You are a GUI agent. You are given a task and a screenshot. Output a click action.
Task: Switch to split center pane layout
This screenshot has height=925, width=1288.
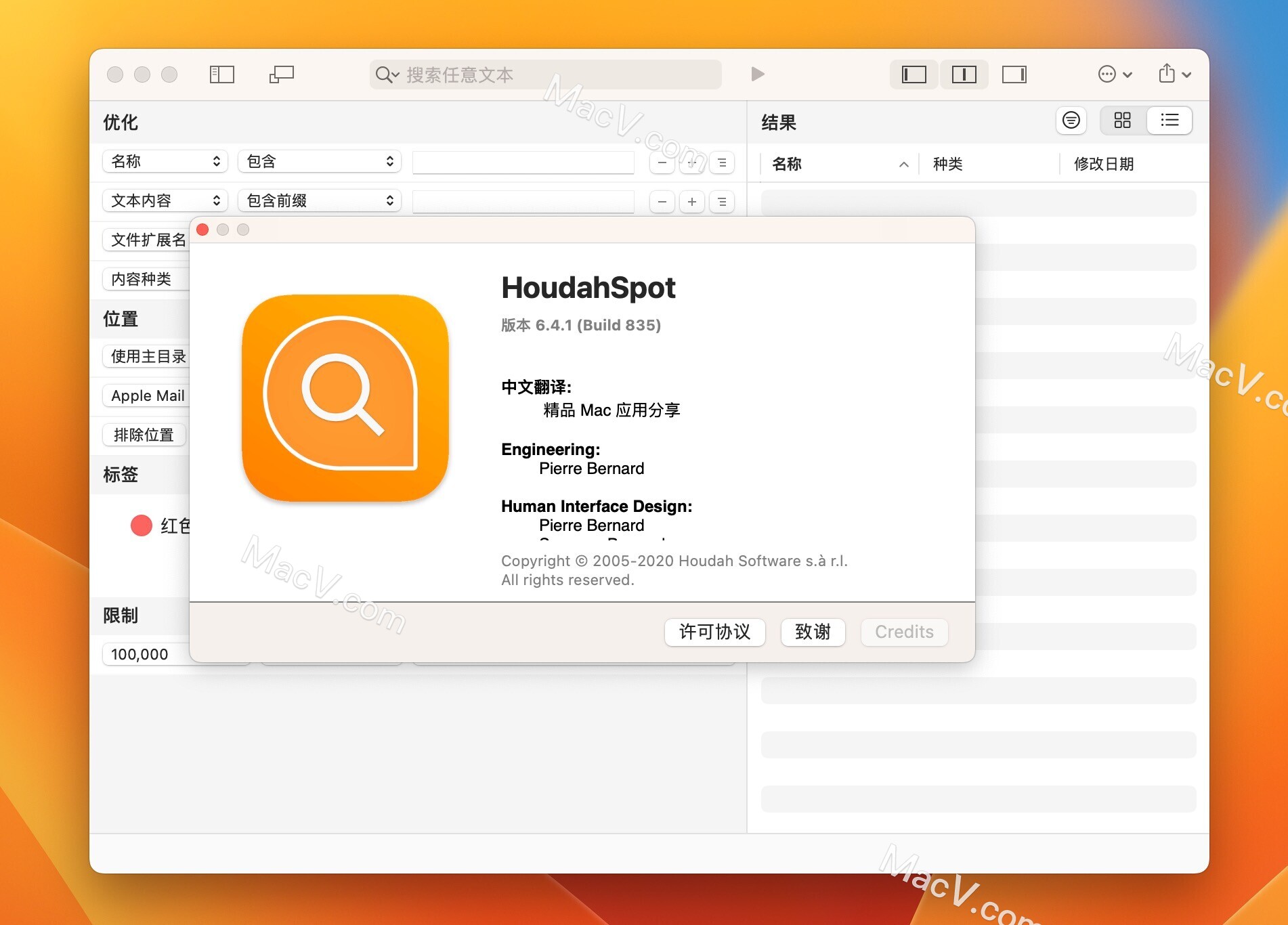pos(964,74)
